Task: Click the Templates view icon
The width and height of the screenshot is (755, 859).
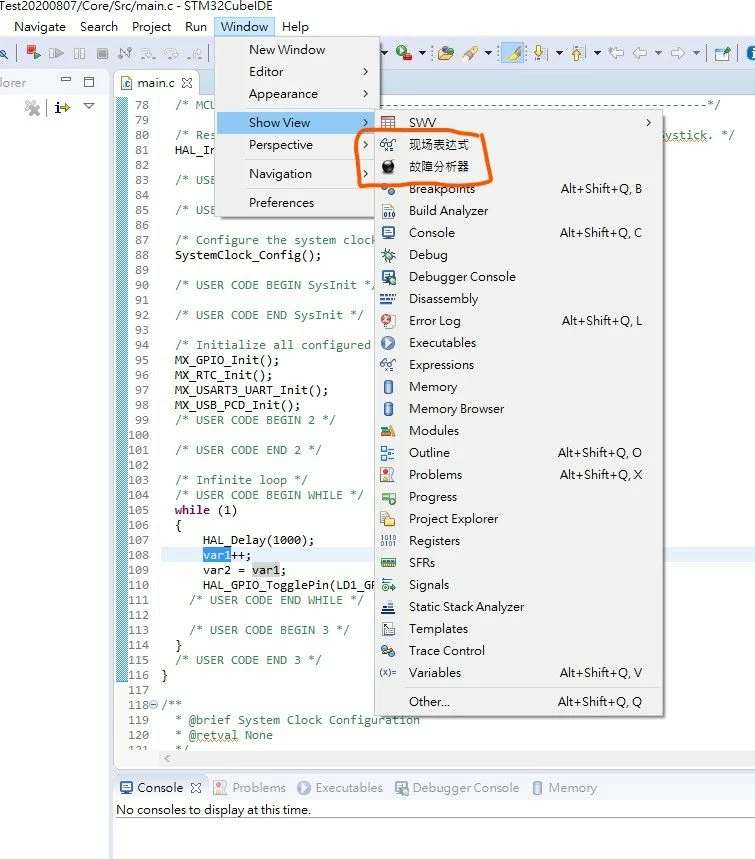Action: coord(388,629)
